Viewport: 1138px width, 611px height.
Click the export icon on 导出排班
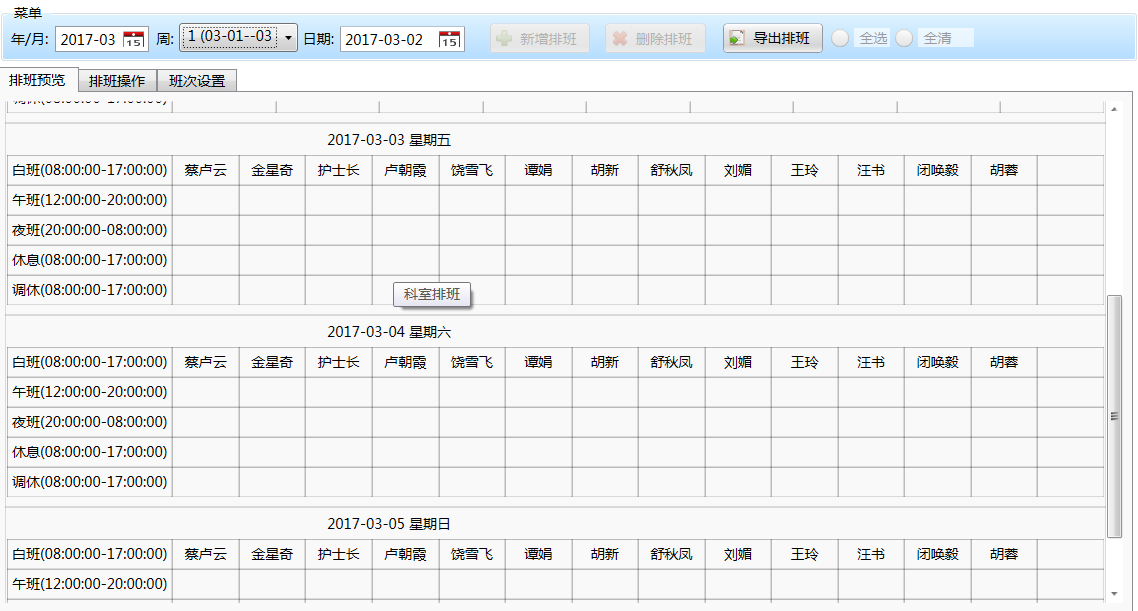pyautogui.click(x=737, y=39)
